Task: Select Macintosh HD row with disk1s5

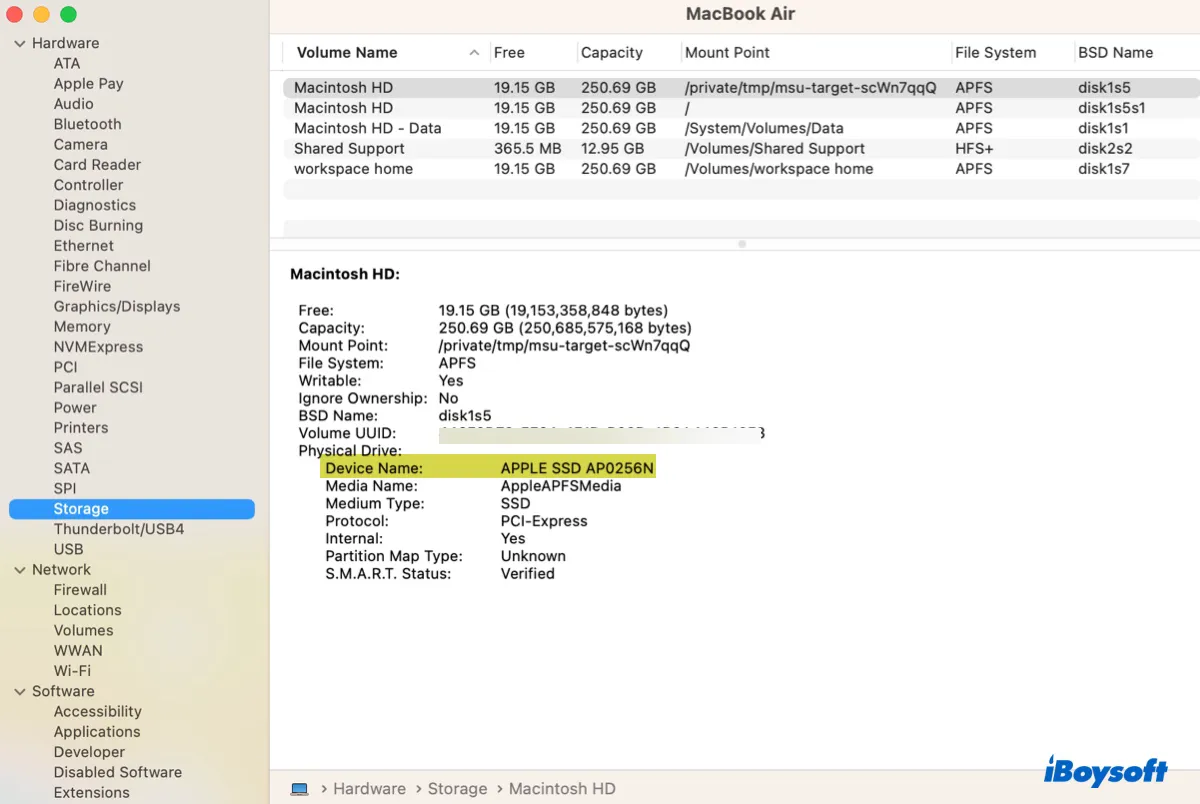Action: point(741,87)
